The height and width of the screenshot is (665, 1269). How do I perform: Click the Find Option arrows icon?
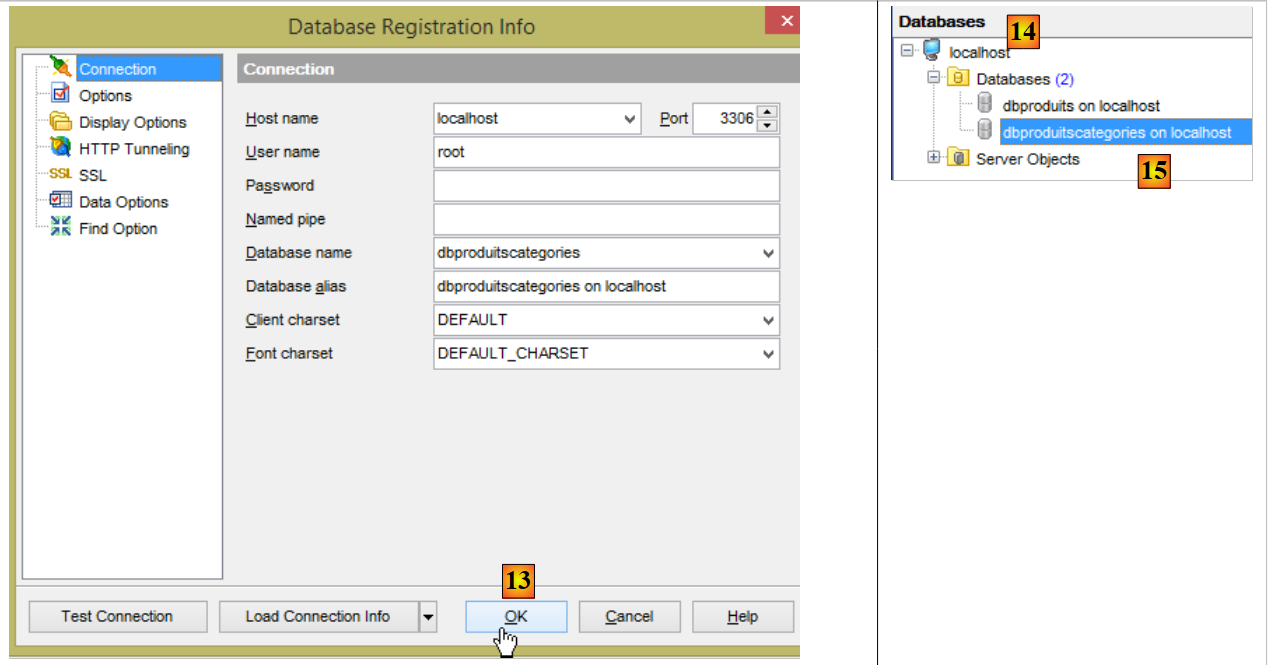61,228
